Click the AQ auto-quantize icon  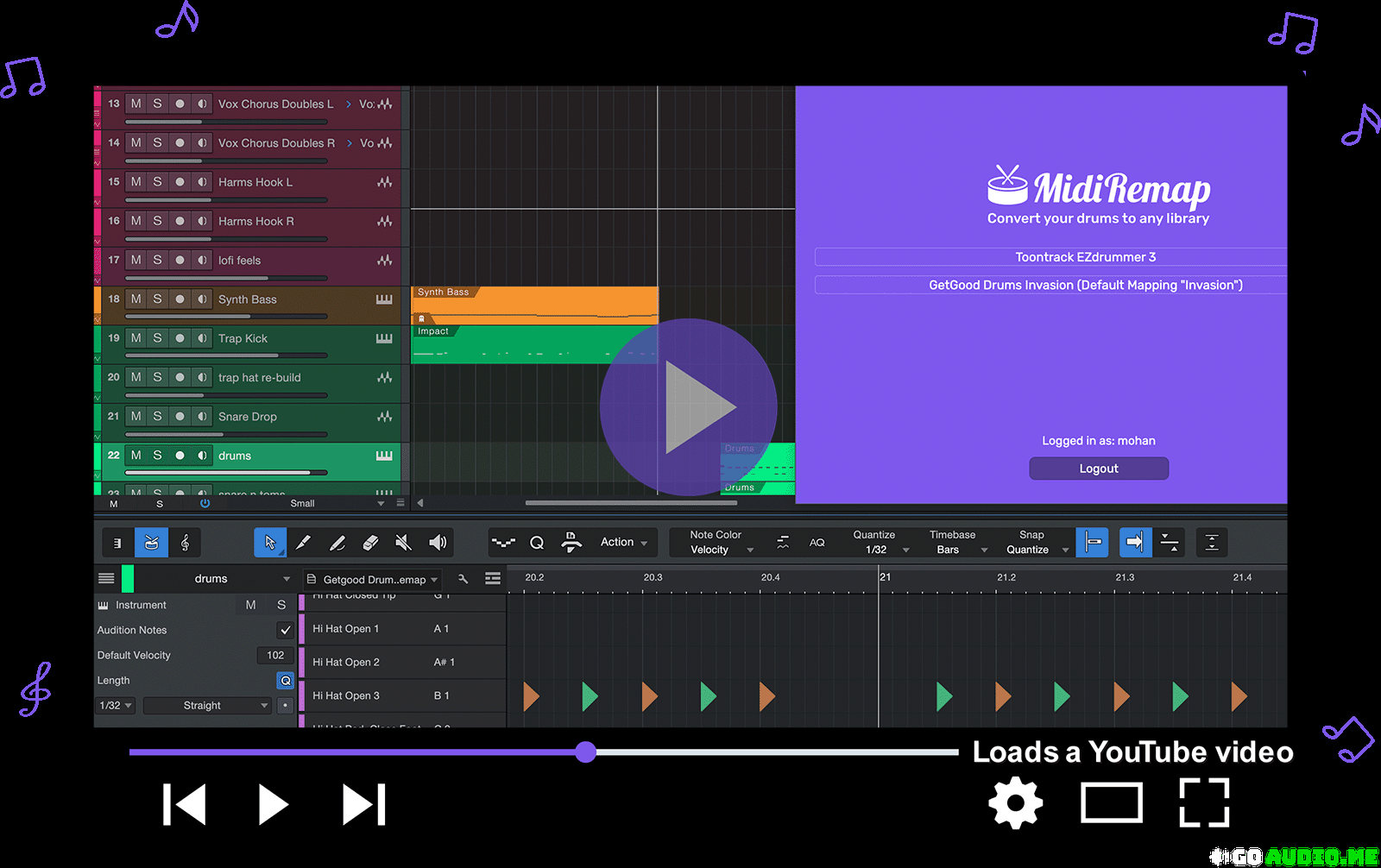coord(817,543)
